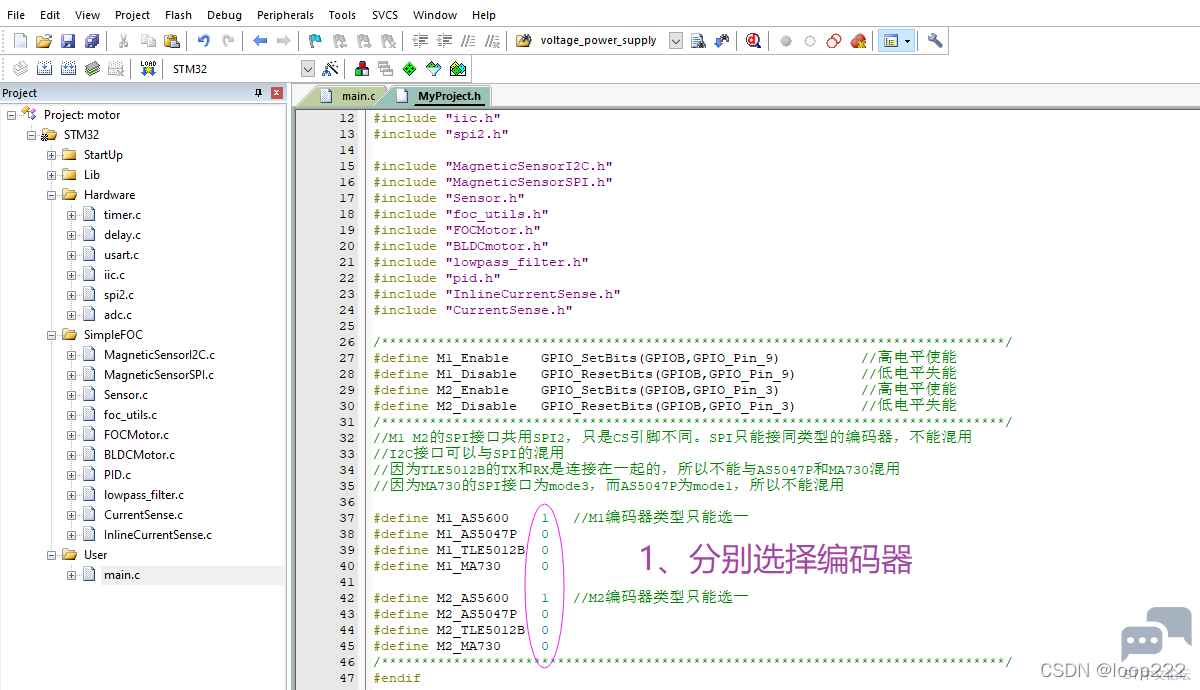
Task: Open the STM32 target dropdown
Action: click(307, 69)
